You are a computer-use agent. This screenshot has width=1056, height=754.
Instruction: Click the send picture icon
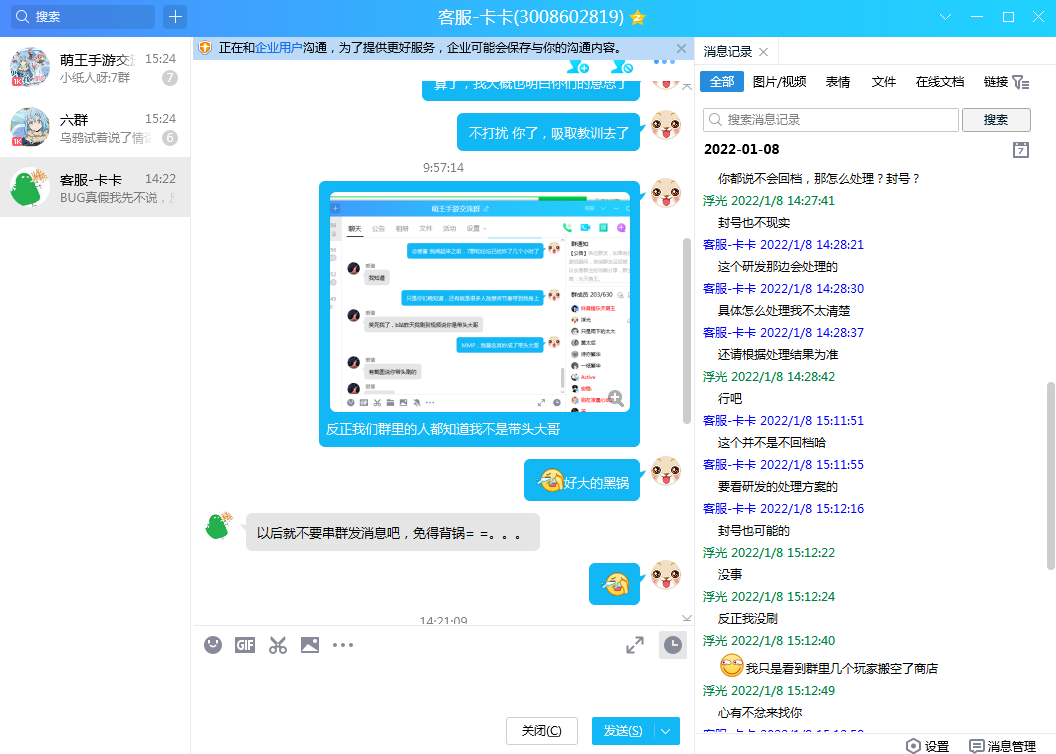[310, 645]
